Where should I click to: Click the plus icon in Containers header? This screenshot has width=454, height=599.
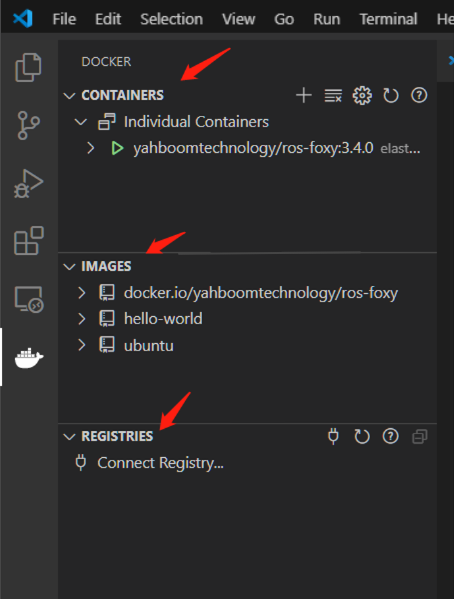tap(304, 95)
